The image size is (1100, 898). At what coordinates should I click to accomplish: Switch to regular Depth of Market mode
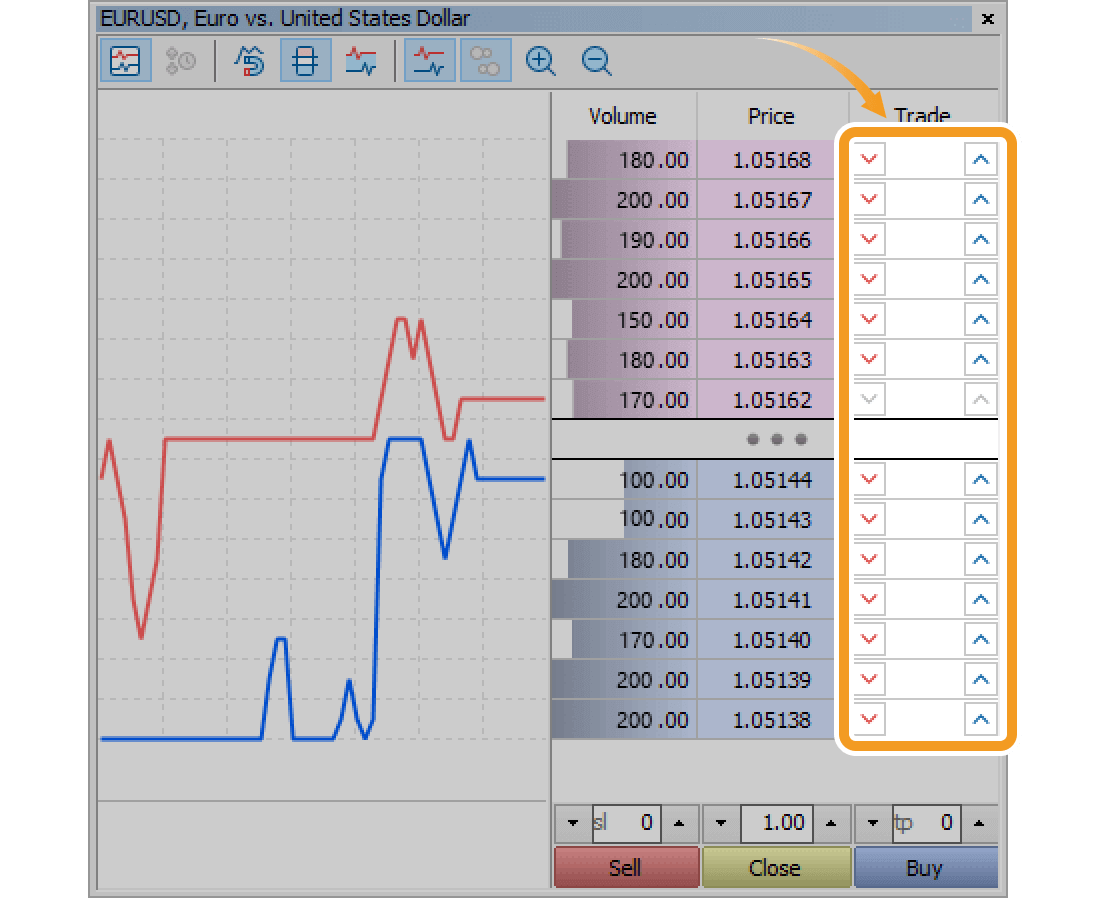[305, 60]
